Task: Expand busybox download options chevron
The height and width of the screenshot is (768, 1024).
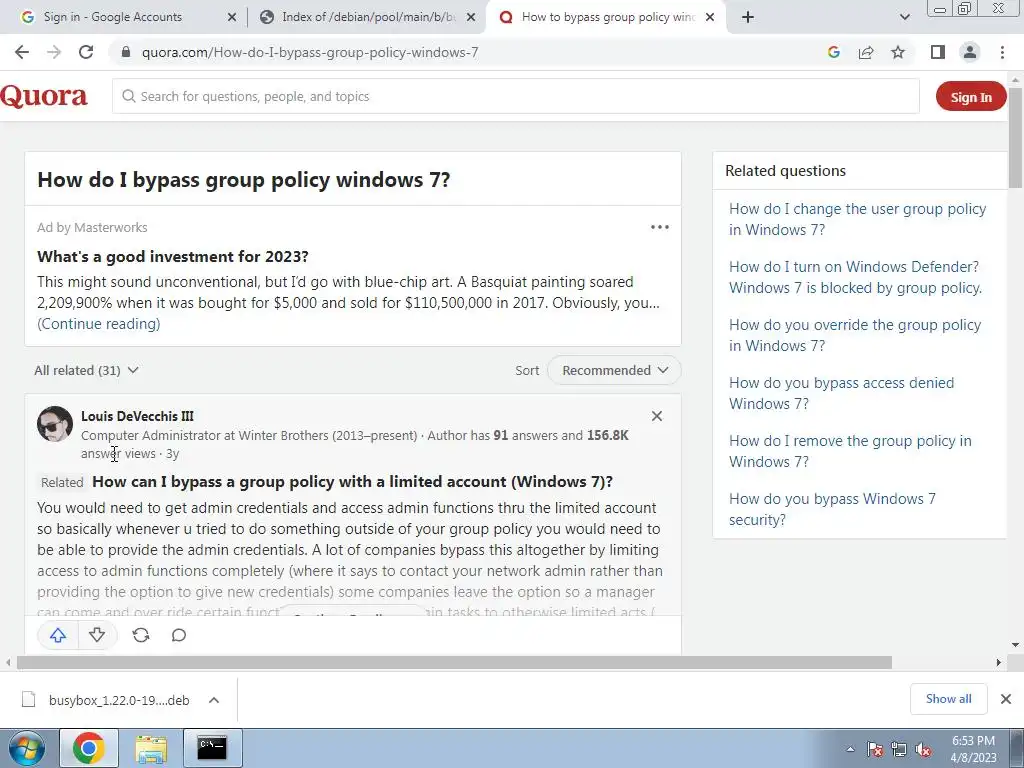Action: pos(214,700)
